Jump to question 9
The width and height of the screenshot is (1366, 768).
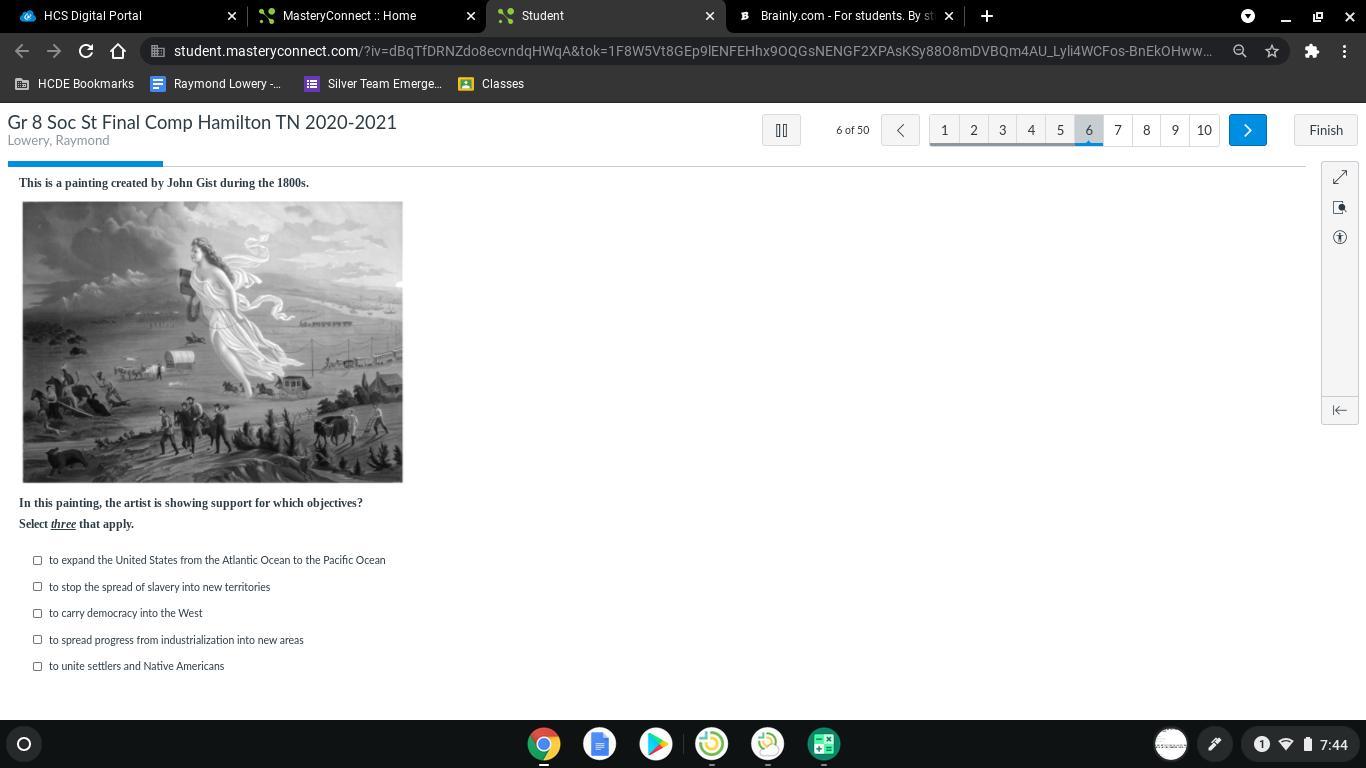pos(1175,130)
